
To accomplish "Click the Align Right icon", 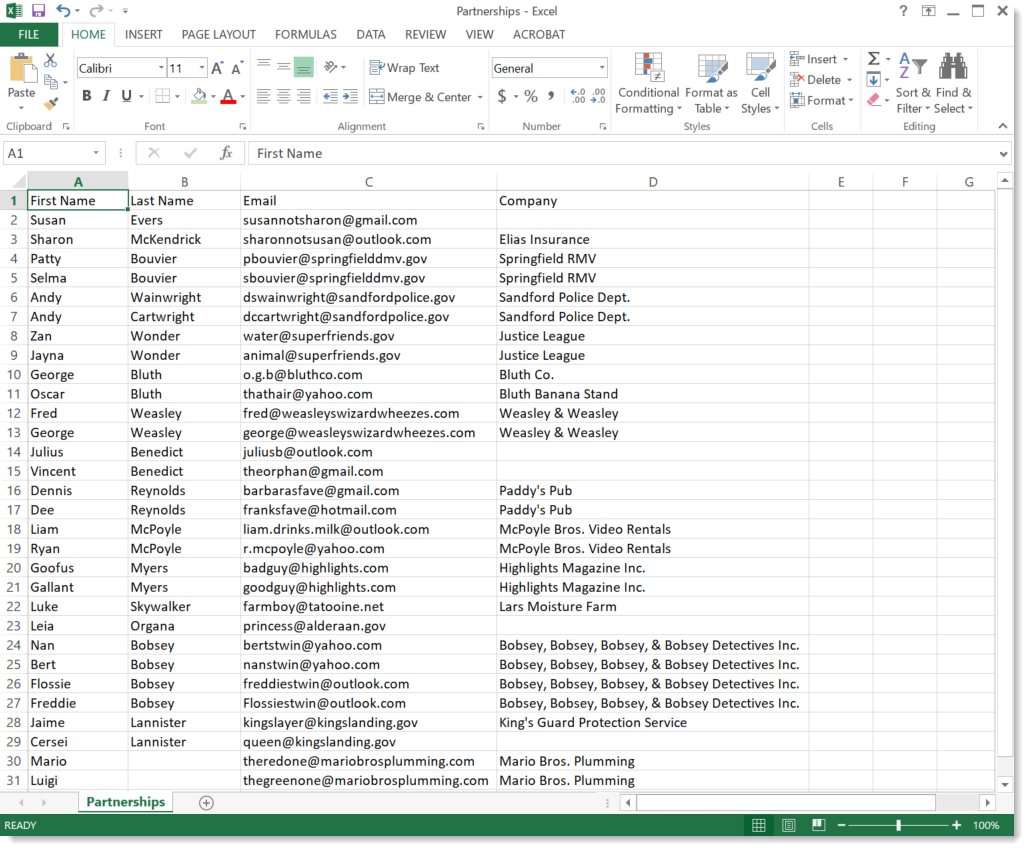I will point(304,96).
